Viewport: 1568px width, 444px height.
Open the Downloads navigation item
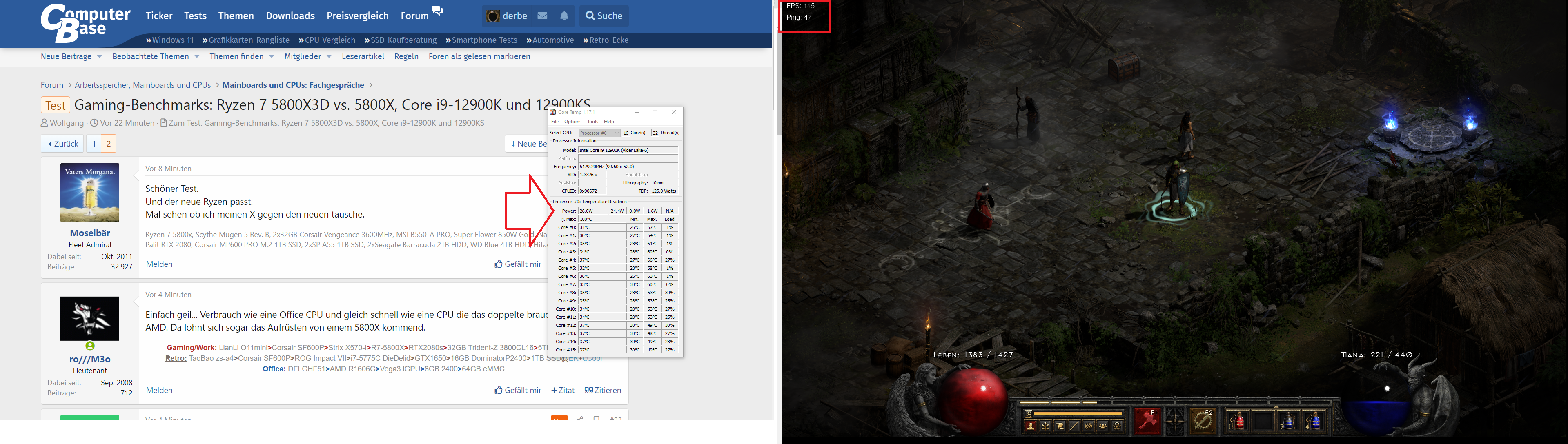(x=290, y=16)
